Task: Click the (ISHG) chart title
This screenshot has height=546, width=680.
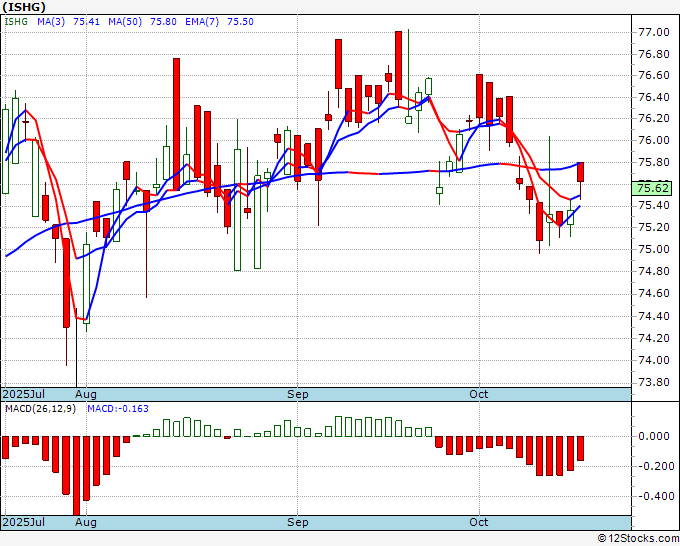Action: [x=24, y=7]
